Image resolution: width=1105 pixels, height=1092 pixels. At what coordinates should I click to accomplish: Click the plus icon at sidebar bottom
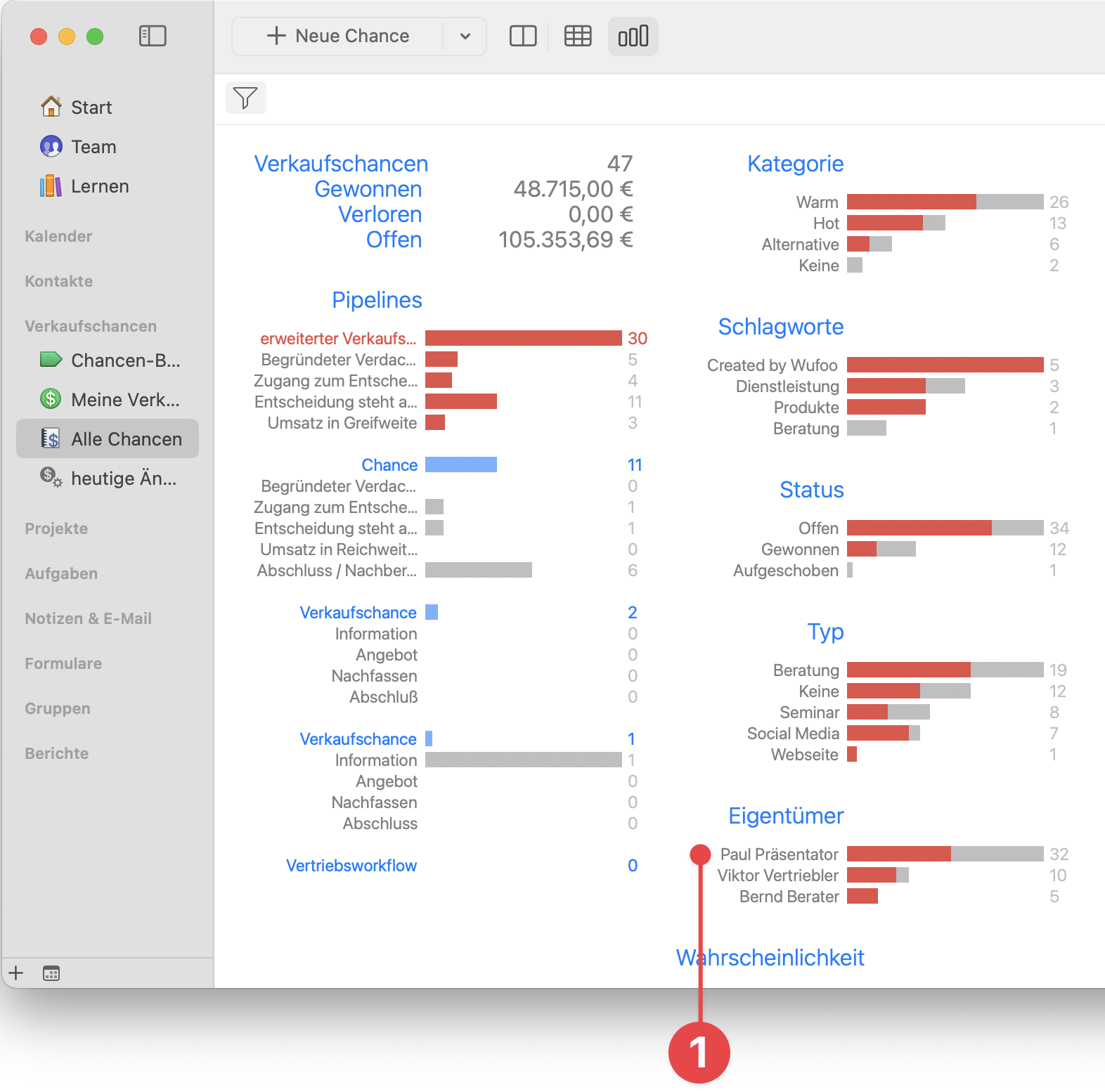[x=16, y=973]
